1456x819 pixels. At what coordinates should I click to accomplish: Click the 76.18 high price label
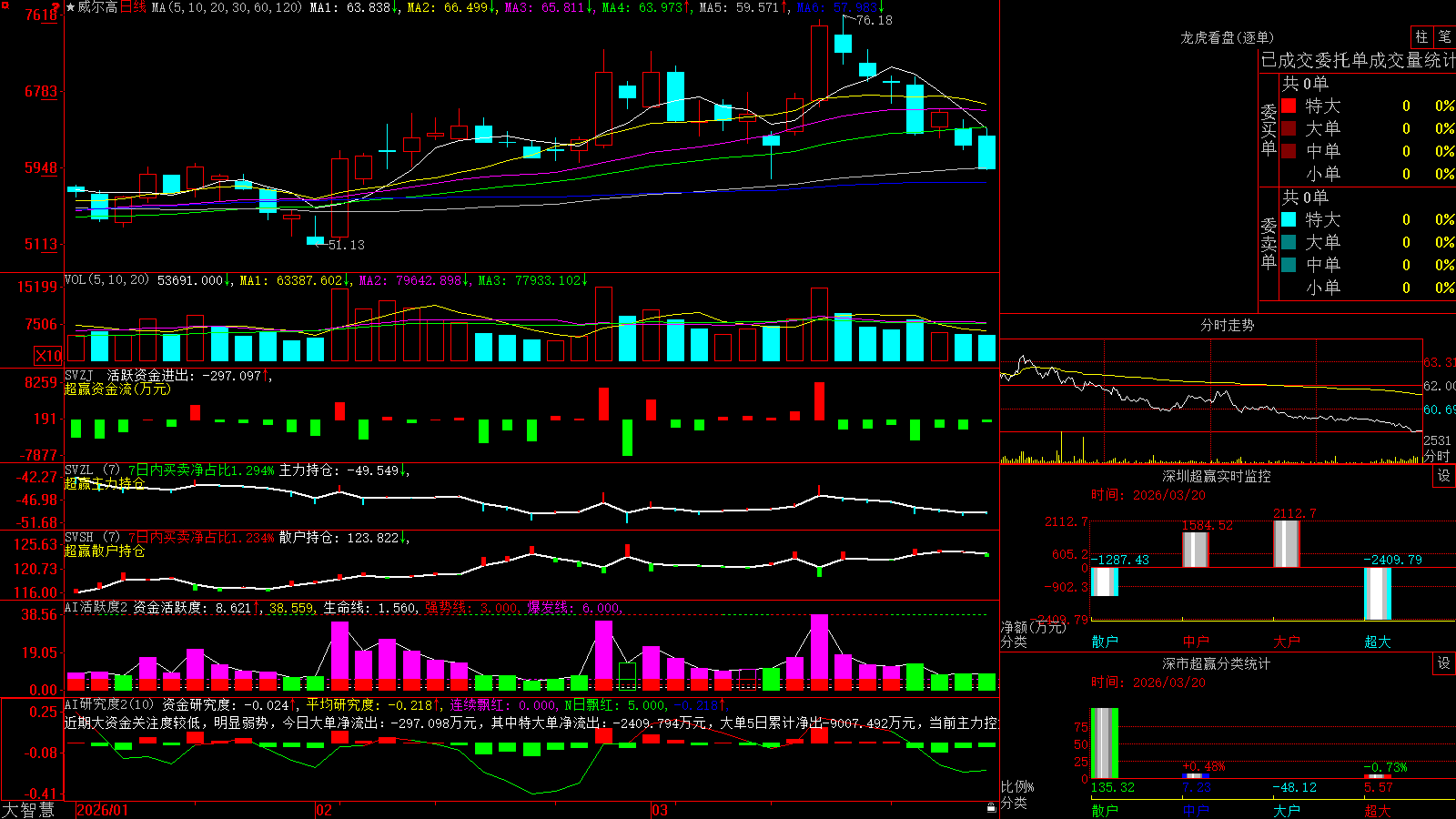pyautogui.click(x=875, y=20)
